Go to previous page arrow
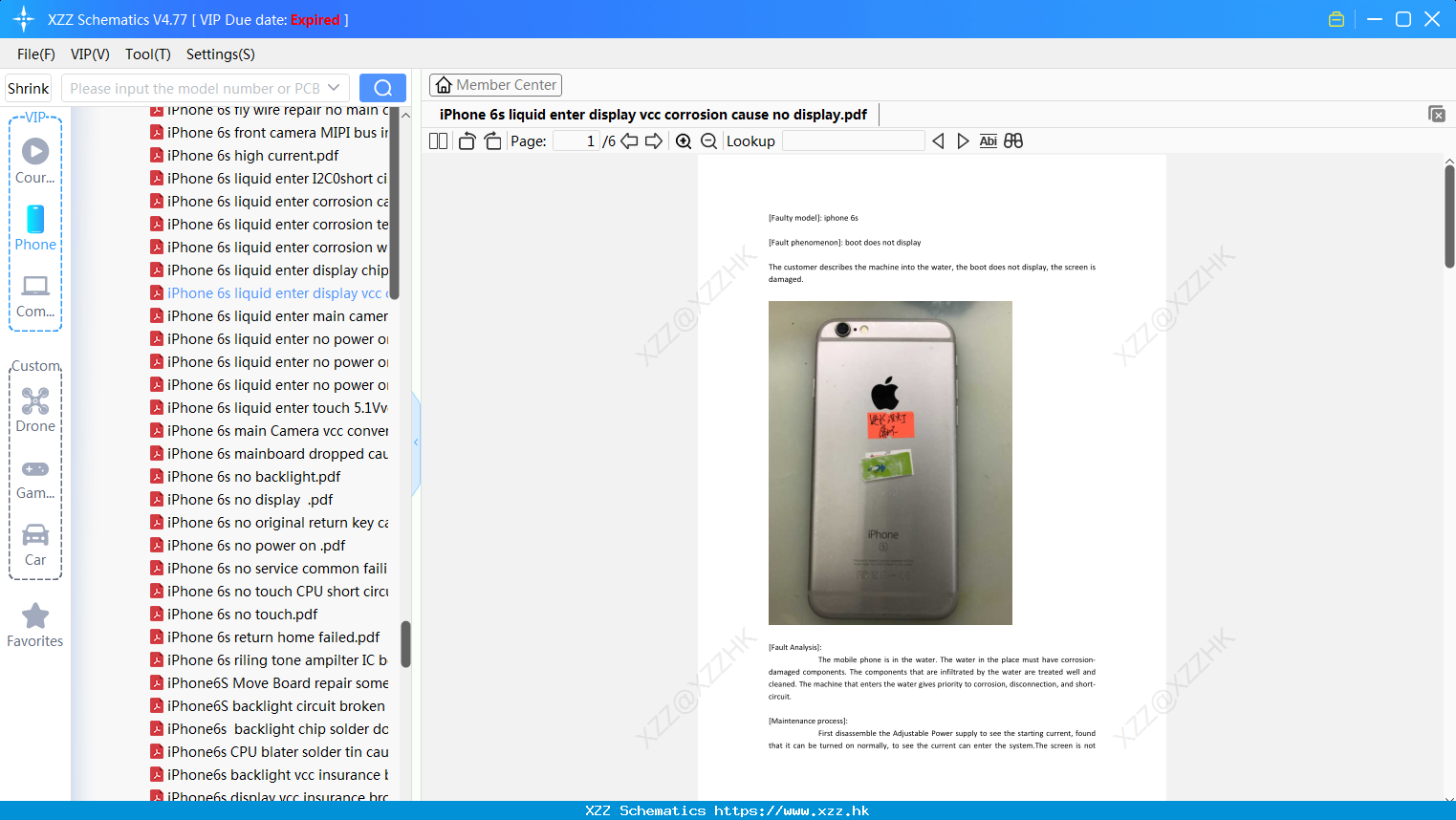The image size is (1456, 820). click(629, 141)
